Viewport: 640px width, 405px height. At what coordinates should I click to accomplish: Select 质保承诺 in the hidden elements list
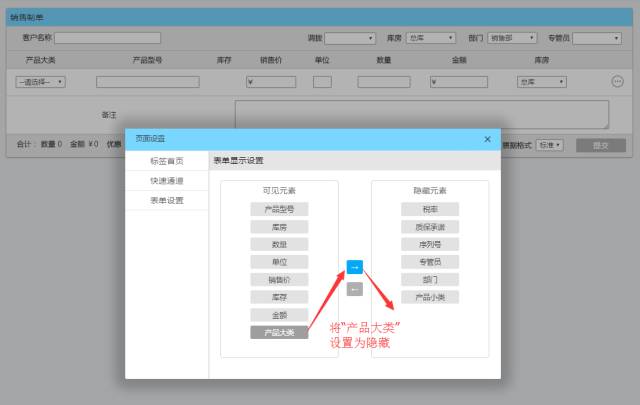[x=430, y=227]
